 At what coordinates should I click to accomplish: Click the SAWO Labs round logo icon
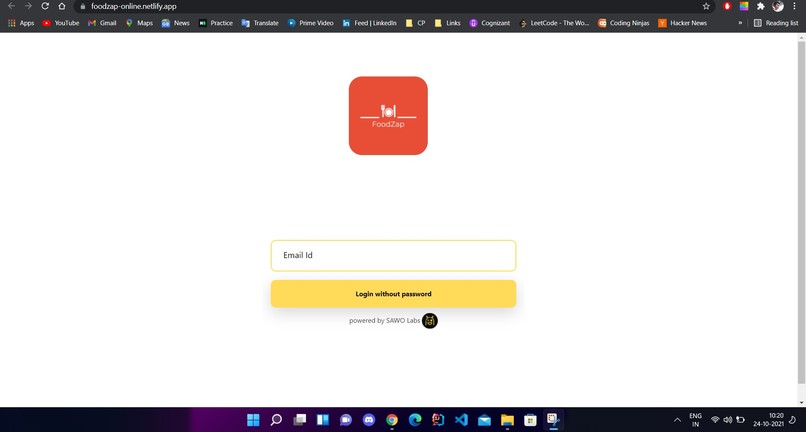(x=430, y=321)
